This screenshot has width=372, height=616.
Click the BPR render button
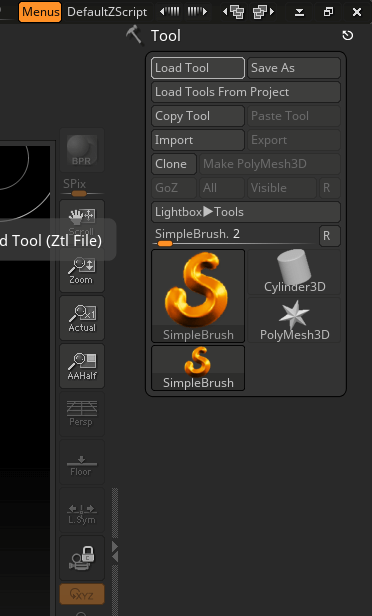pyautogui.click(x=82, y=150)
